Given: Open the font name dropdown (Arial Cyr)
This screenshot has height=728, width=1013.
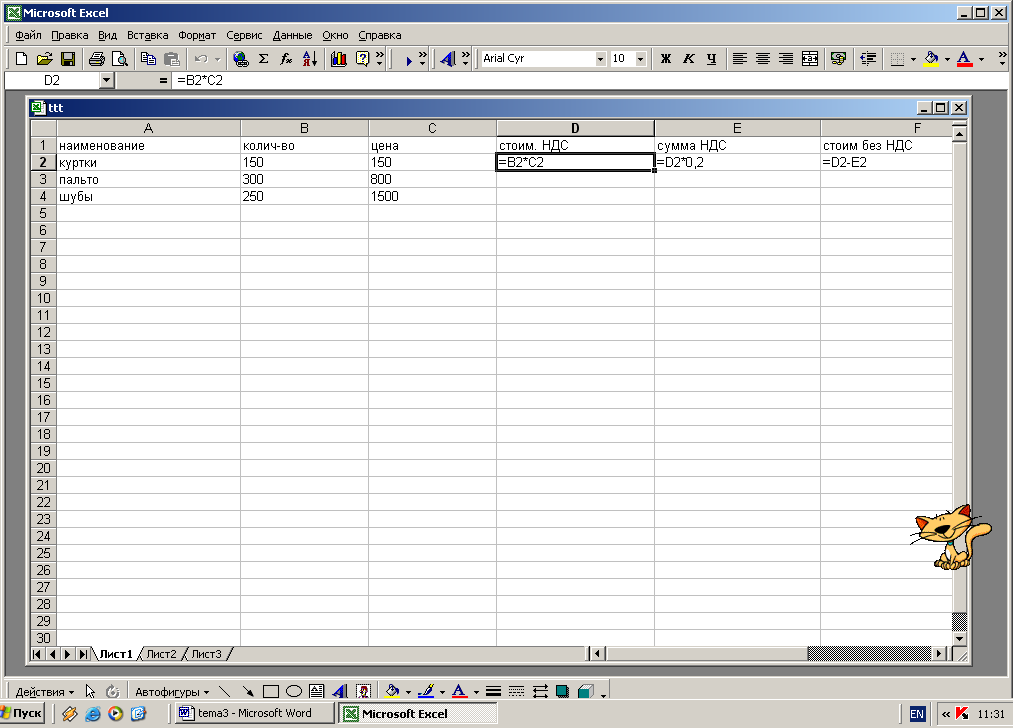Looking at the screenshot, I should [x=600, y=59].
